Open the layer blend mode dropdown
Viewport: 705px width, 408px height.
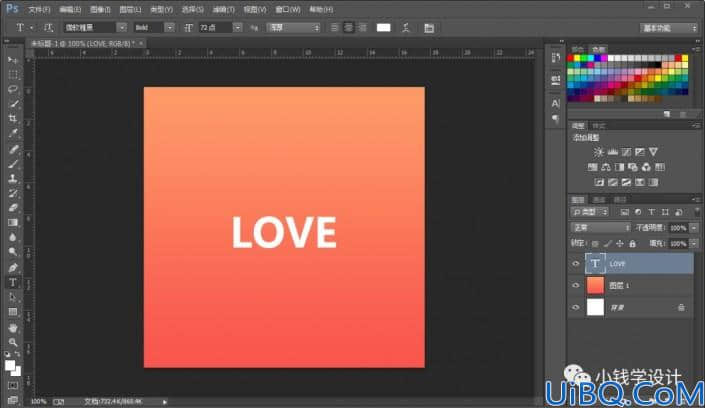click(x=601, y=228)
